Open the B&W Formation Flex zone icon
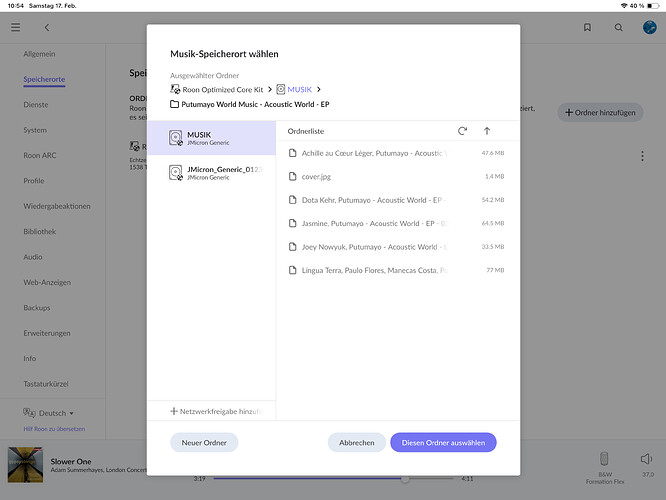This screenshot has width=666, height=500. pos(604,459)
